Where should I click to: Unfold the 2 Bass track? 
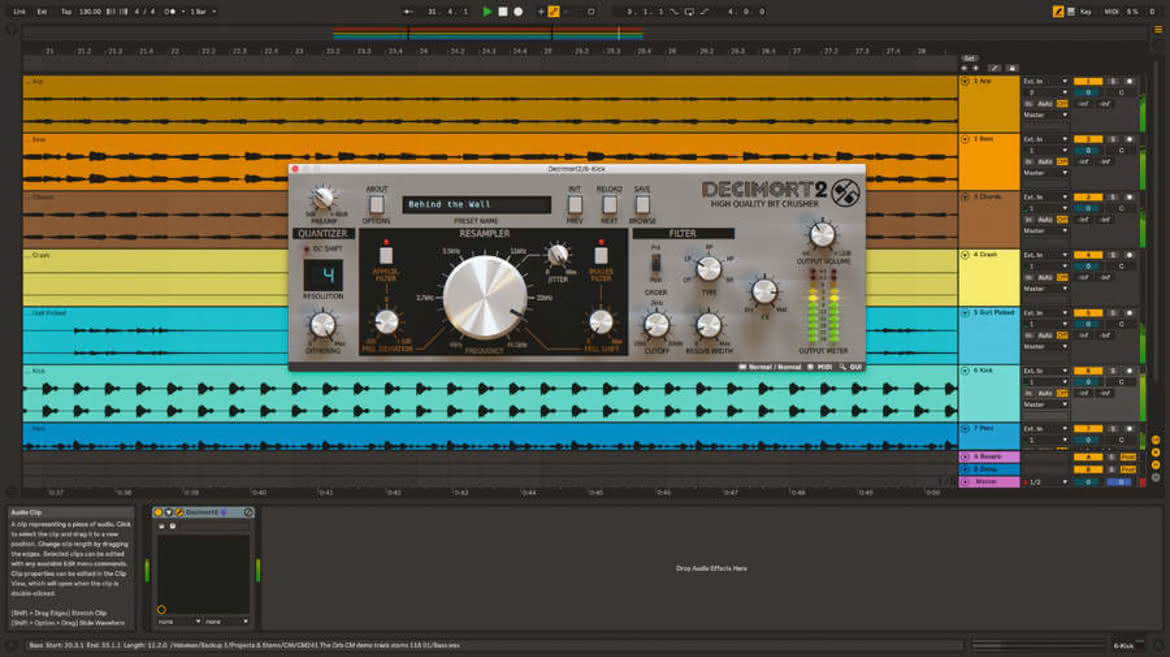(x=965, y=139)
